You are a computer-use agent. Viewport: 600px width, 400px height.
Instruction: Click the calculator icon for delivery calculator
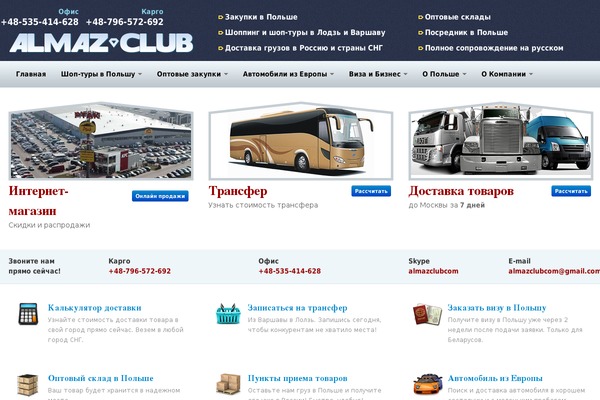(28, 314)
